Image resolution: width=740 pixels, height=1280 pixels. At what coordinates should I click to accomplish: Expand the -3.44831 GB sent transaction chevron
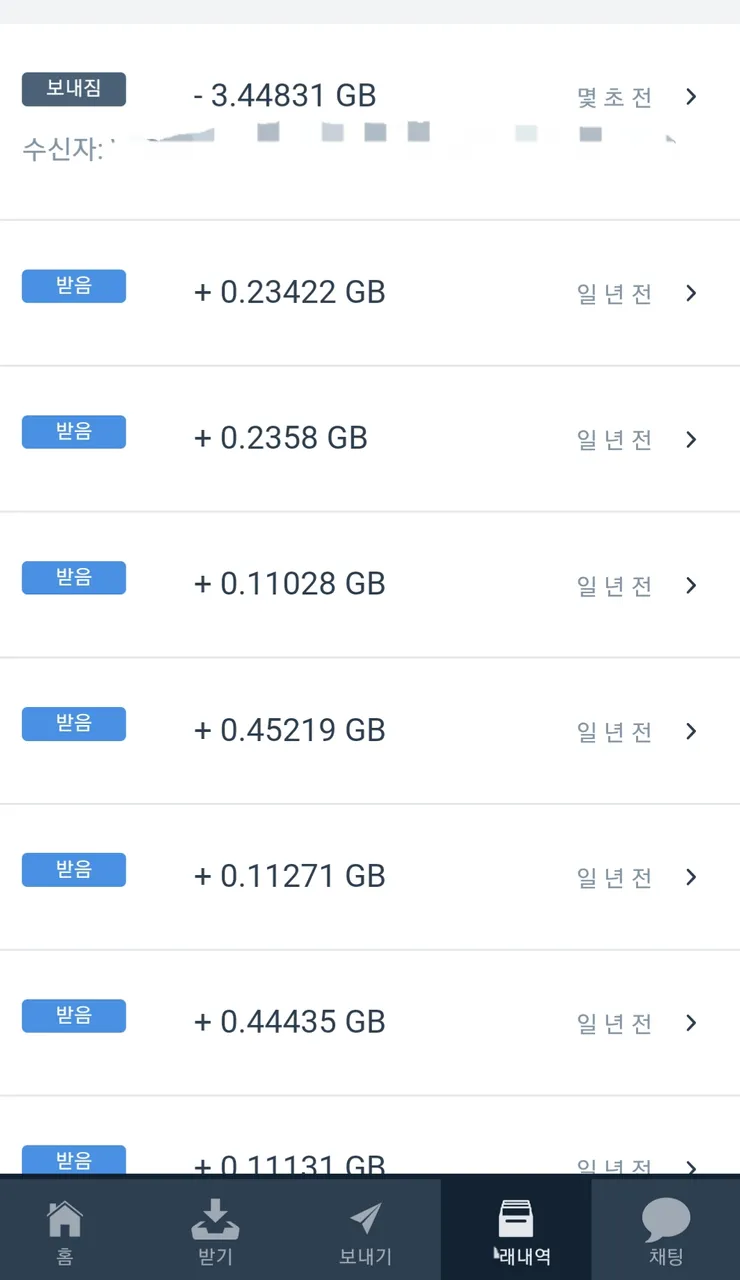[691, 97]
